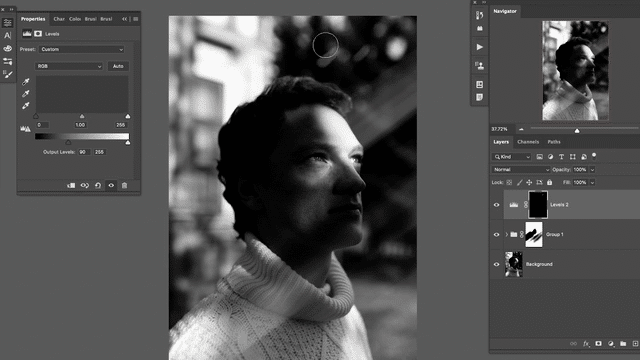Click the clip to layer icon
The width and height of the screenshot is (640, 360).
tap(71, 185)
